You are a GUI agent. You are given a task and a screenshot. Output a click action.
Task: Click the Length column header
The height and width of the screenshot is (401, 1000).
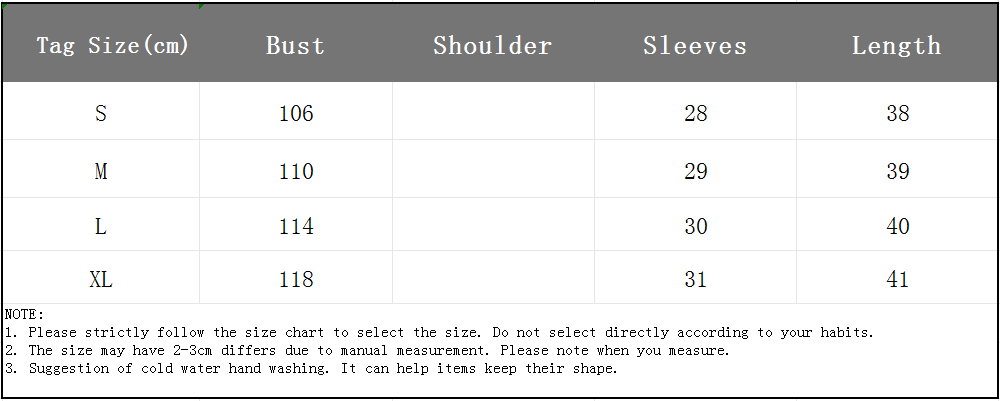click(897, 45)
